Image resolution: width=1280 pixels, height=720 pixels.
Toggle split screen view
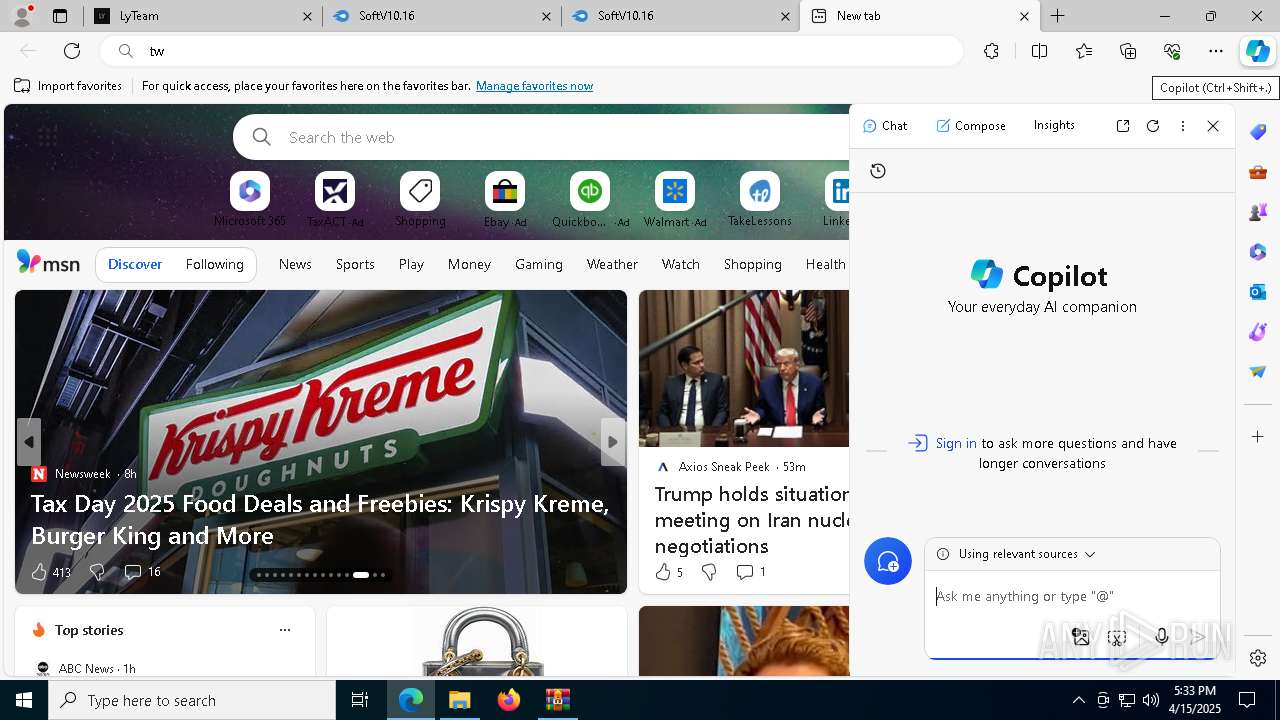point(1039,51)
